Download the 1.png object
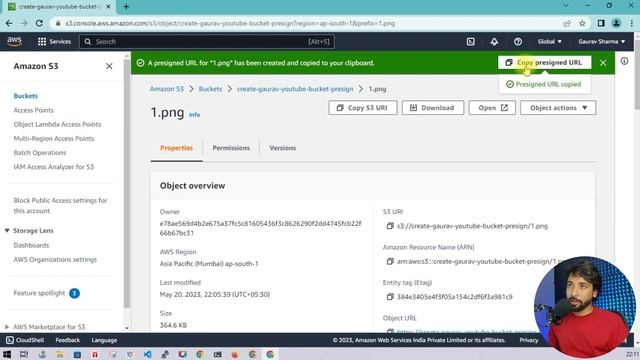The image size is (640, 360). click(433, 108)
